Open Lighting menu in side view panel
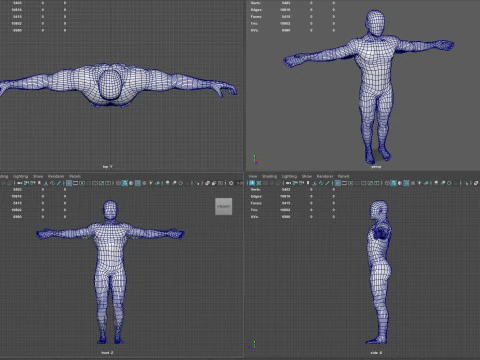The width and height of the screenshot is (480, 360). [x=289, y=176]
